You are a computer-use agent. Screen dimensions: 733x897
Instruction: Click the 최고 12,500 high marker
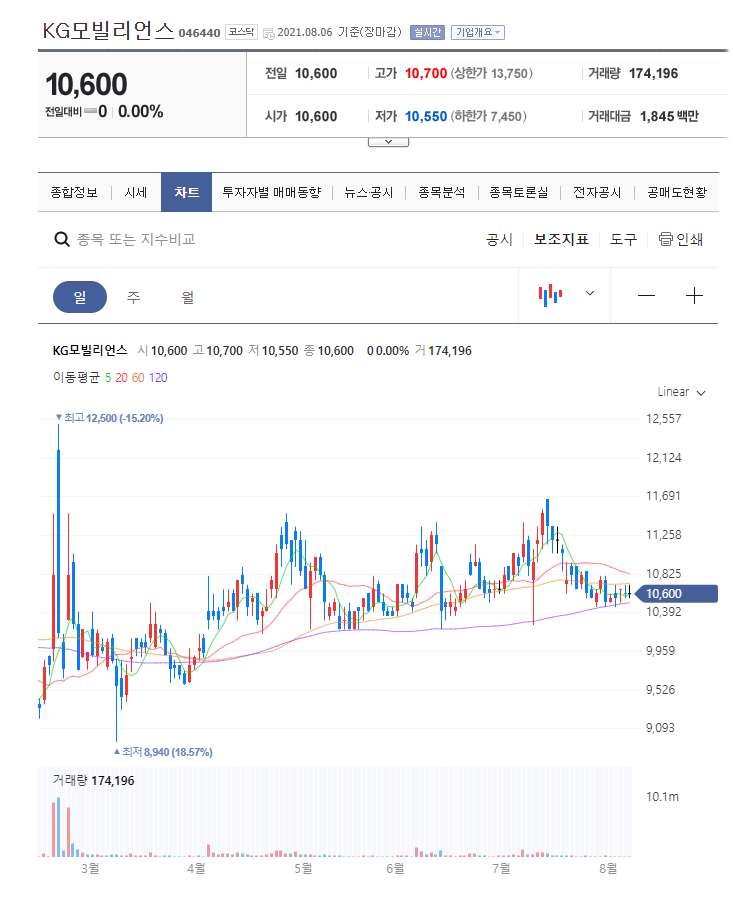(109, 418)
